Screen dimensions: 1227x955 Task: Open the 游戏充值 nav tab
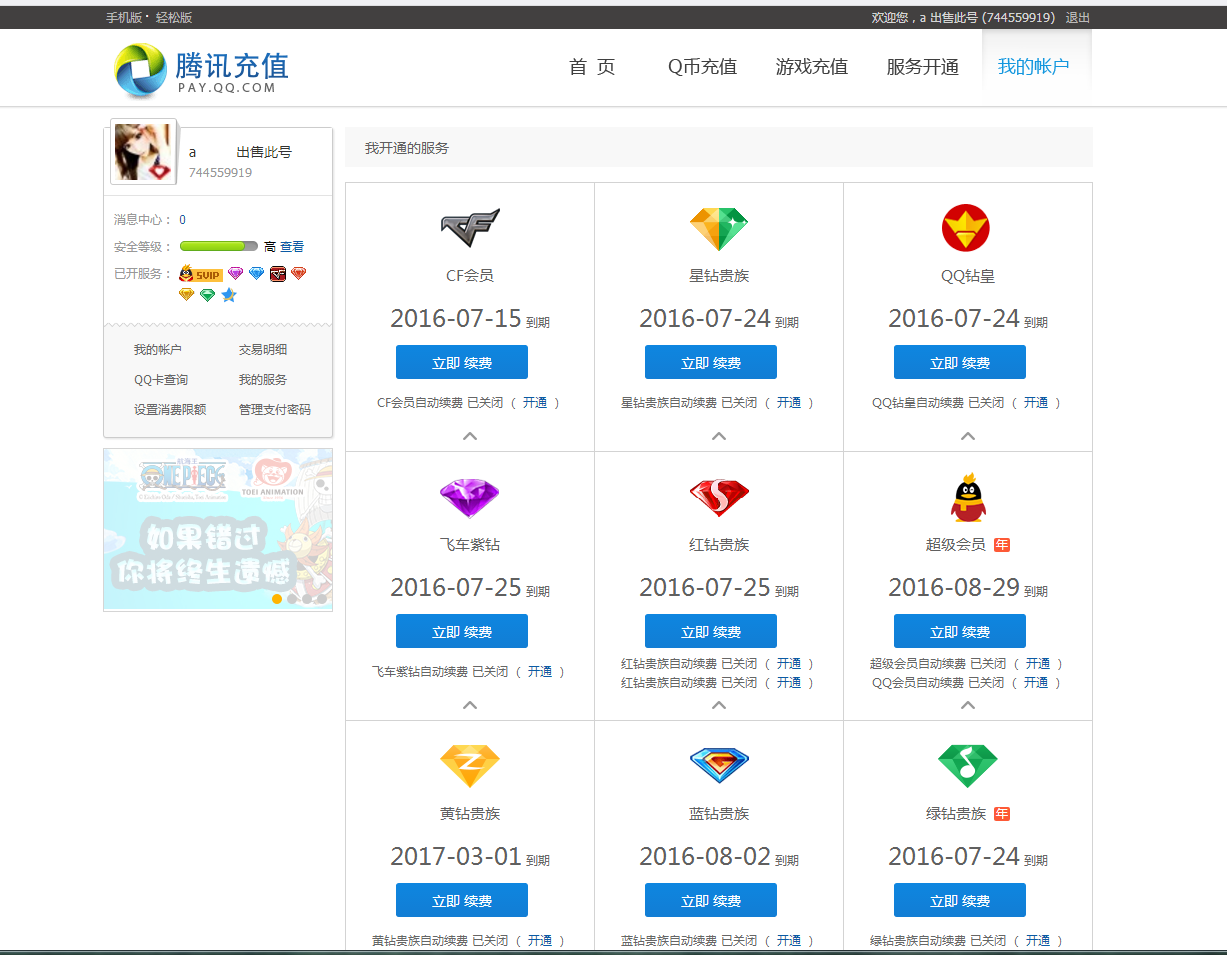point(812,67)
